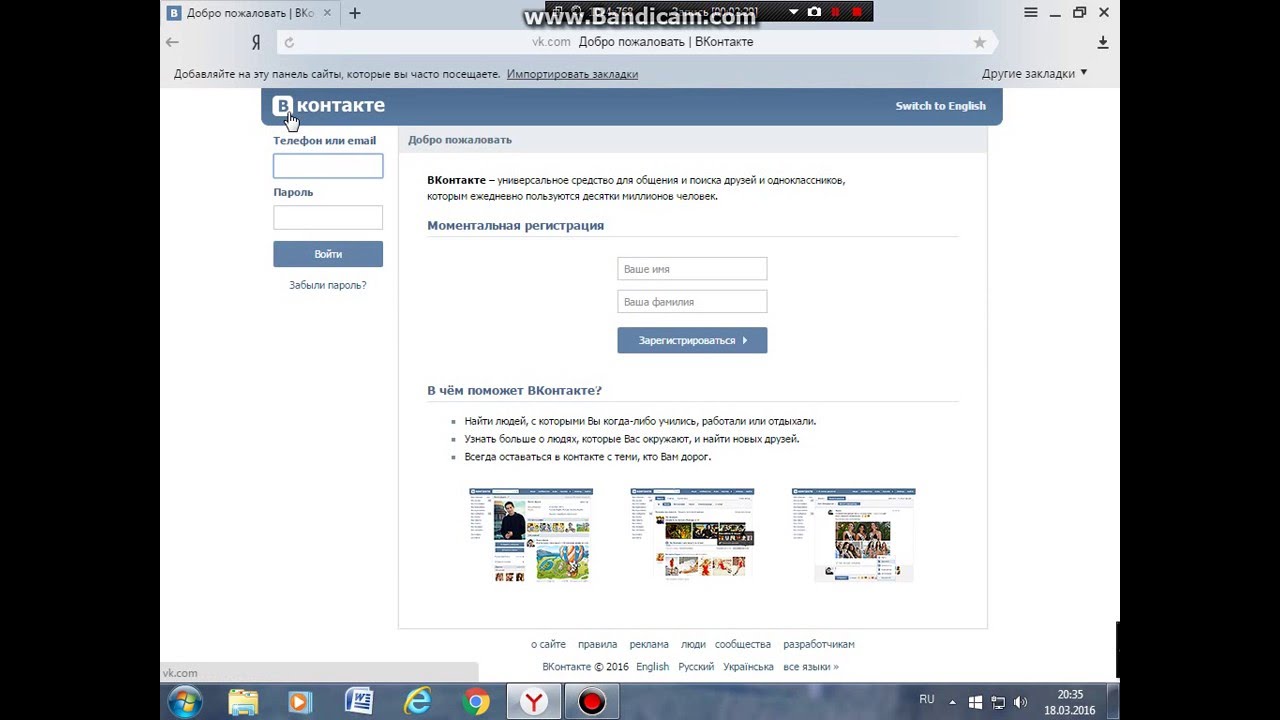The width and height of the screenshot is (1280, 720).
Task: Reload the page with refresh icon
Action: [289, 42]
